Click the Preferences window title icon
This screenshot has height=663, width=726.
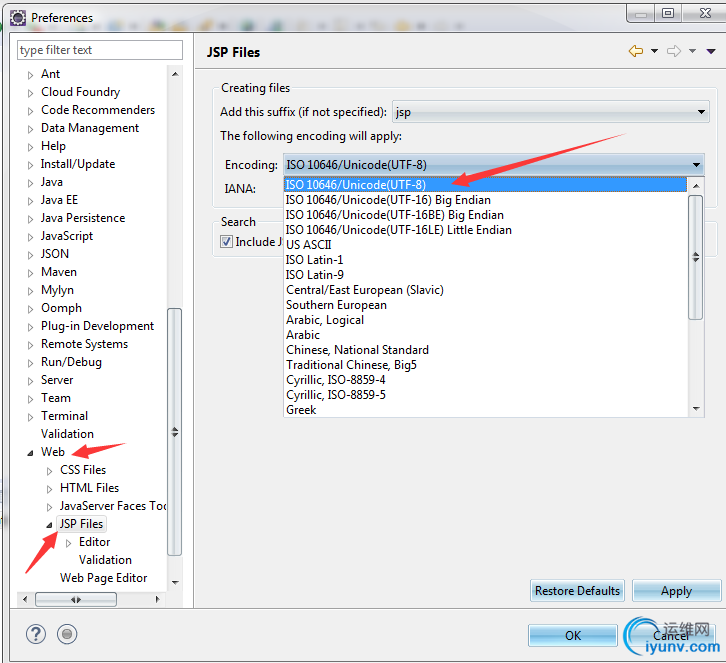[x=18, y=18]
